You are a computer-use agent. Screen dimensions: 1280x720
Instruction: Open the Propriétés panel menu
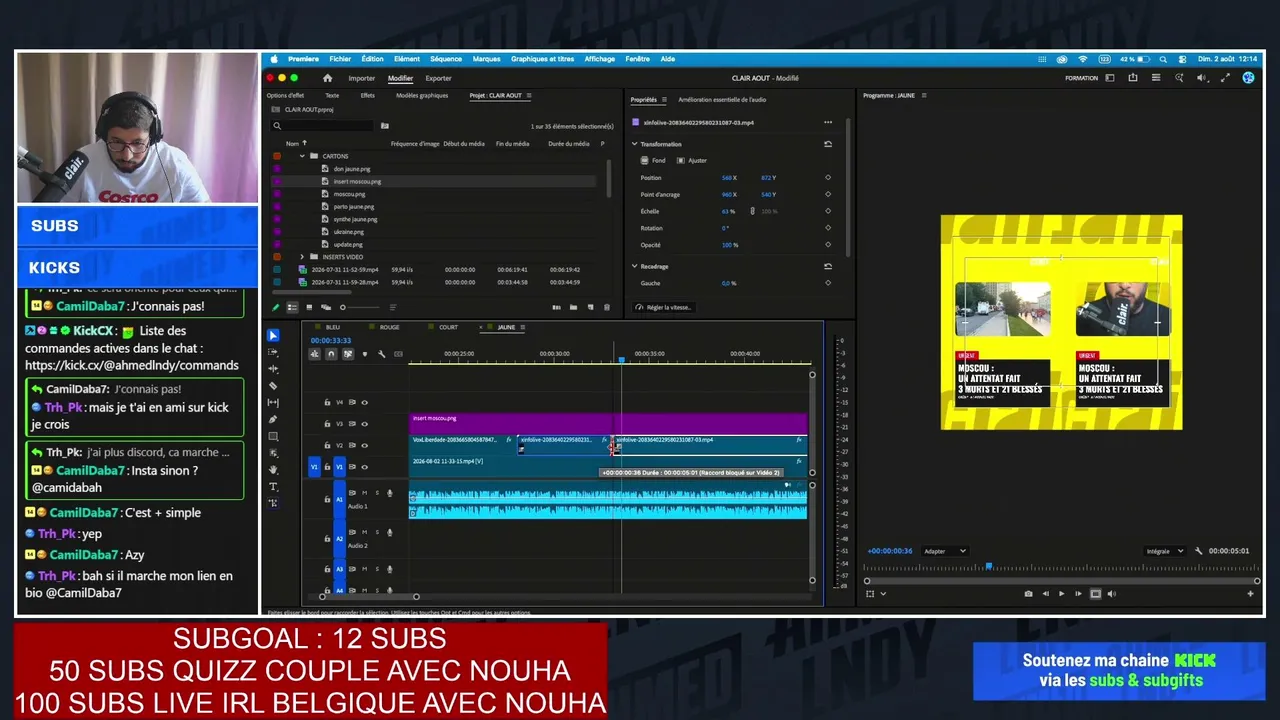[664, 100]
